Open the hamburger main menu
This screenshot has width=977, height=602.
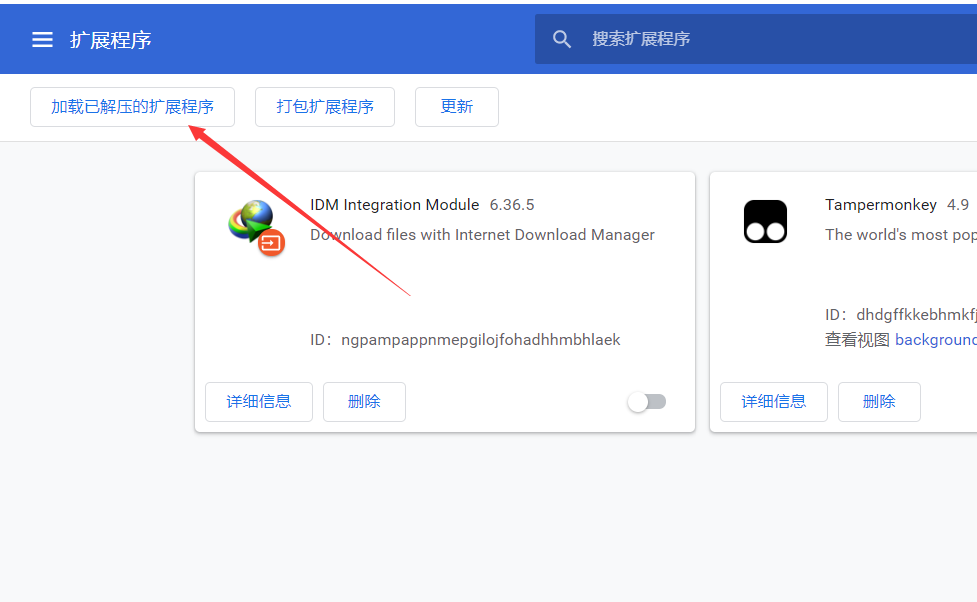pos(42,40)
